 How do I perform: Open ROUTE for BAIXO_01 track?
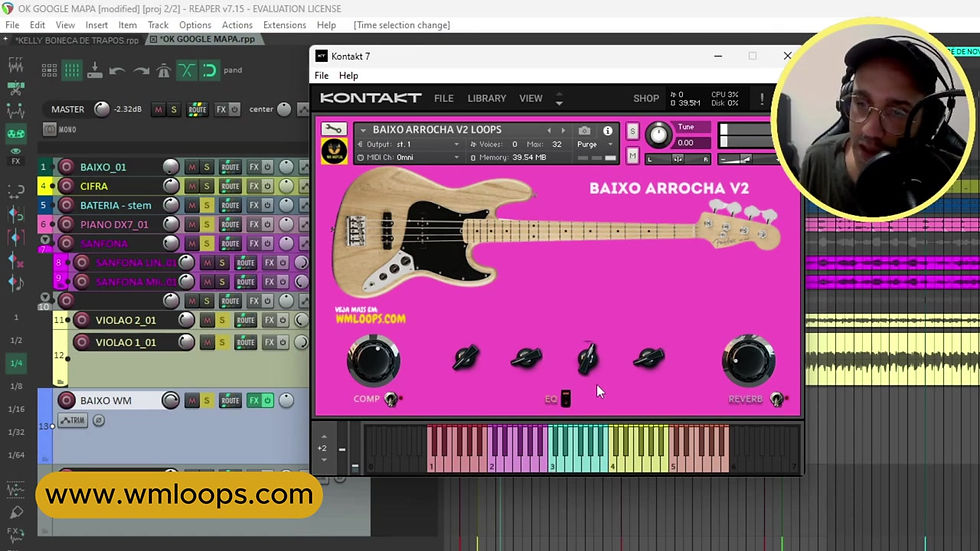(x=230, y=167)
